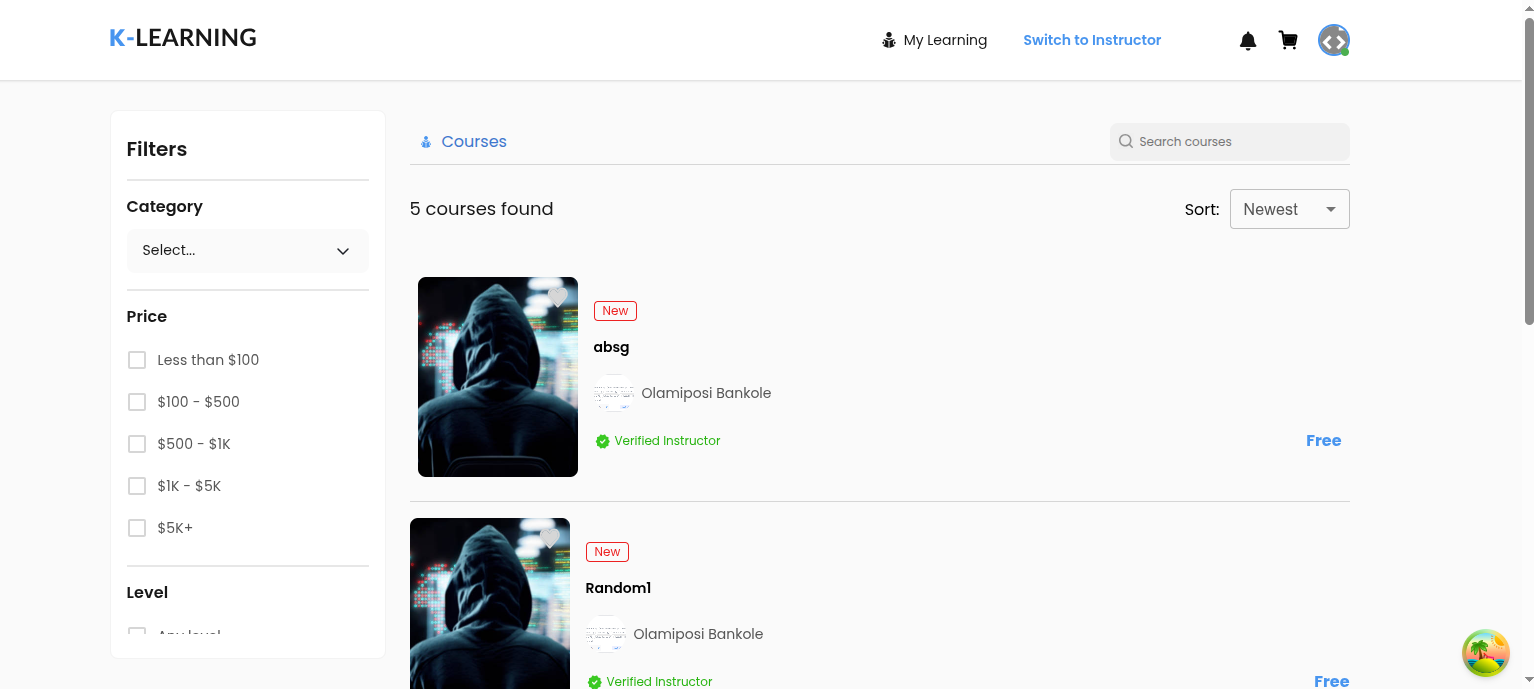Image resolution: width=1534 pixels, height=689 pixels.
Task: Open the user profile avatar
Action: [x=1333, y=40]
